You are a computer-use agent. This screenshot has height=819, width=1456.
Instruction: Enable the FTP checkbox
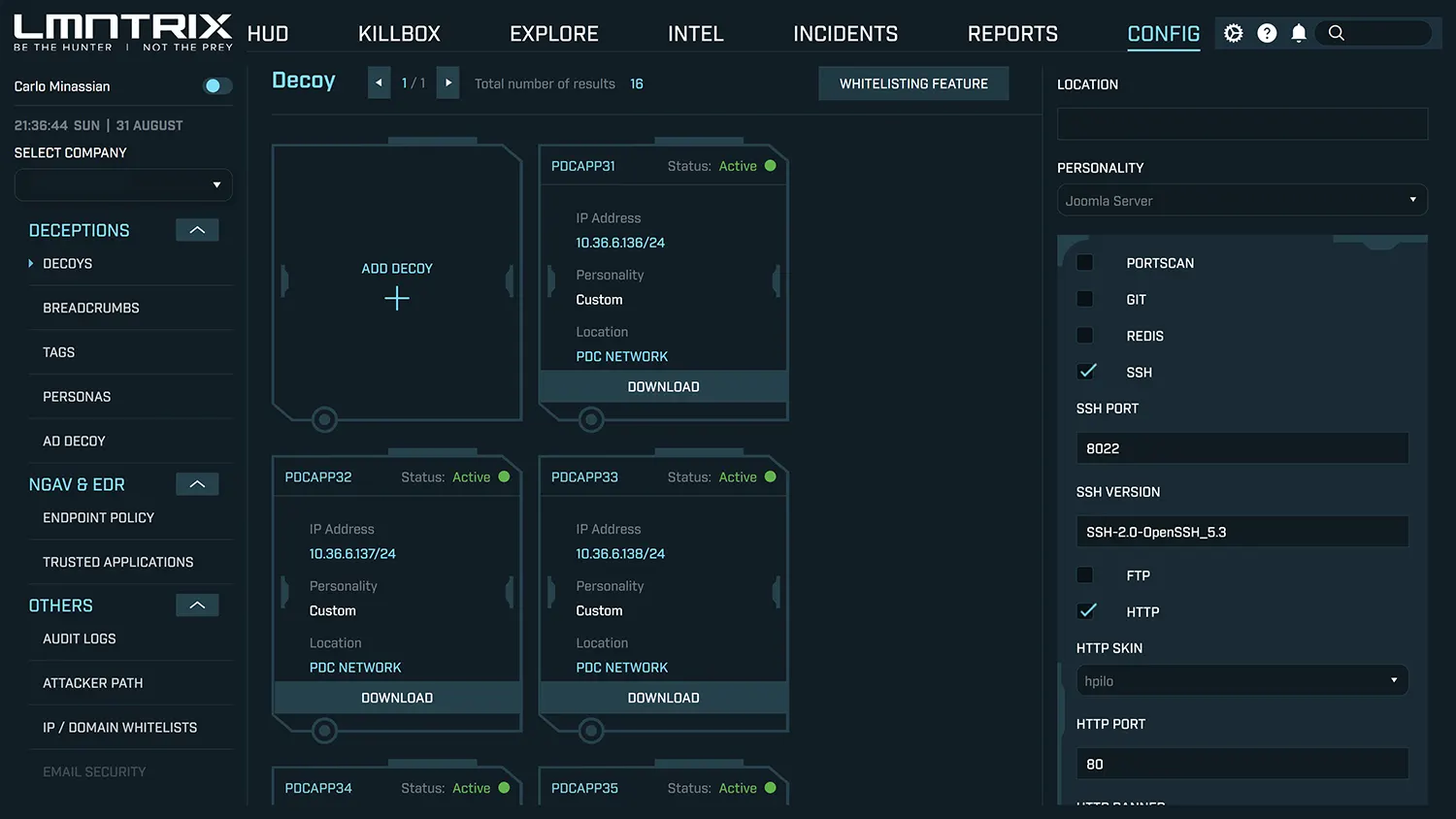click(x=1085, y=575)
